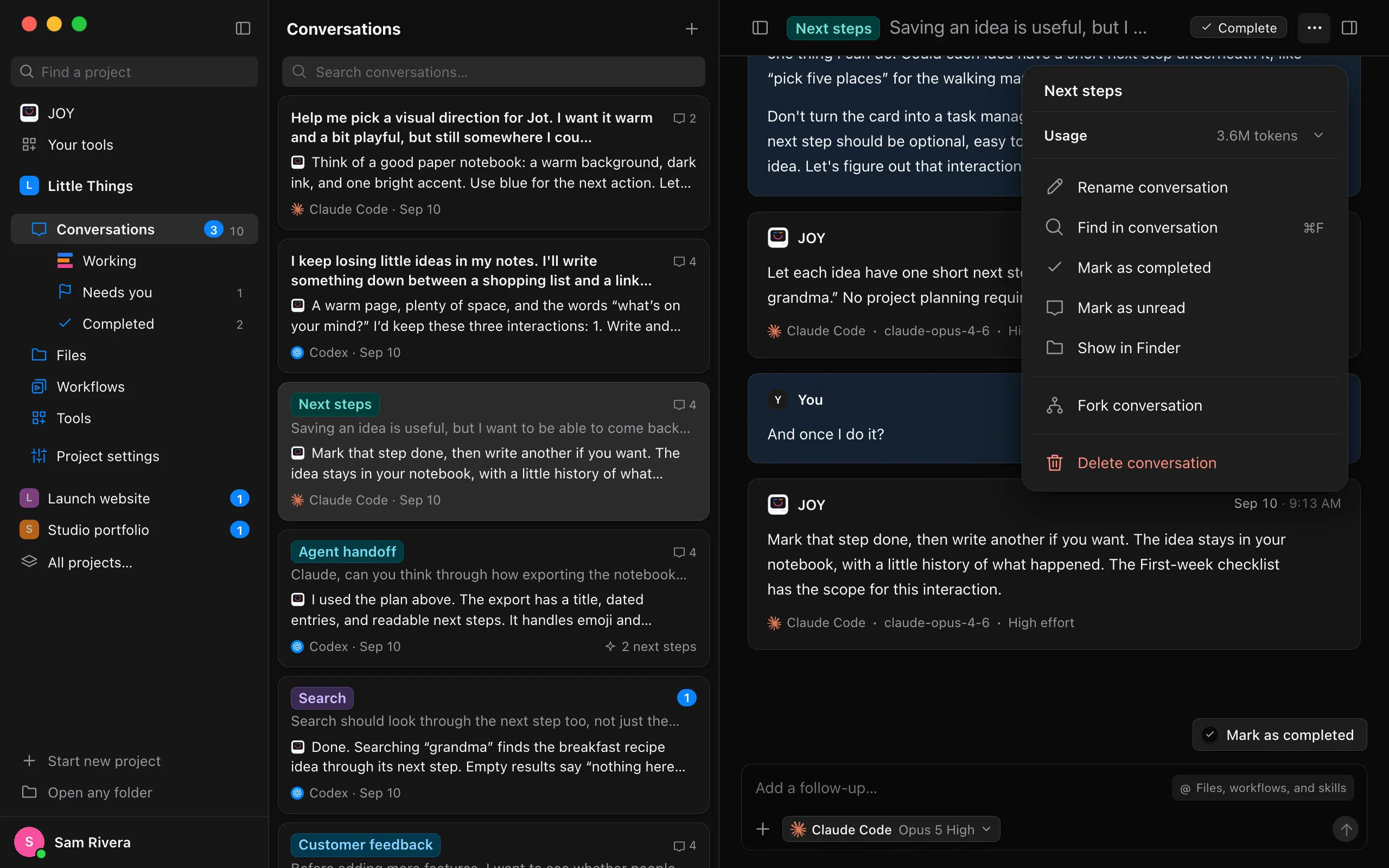Viewport: 1389px width, 868px height.
Task: Click Find a project search field
Action: click(x=135, y=72)
